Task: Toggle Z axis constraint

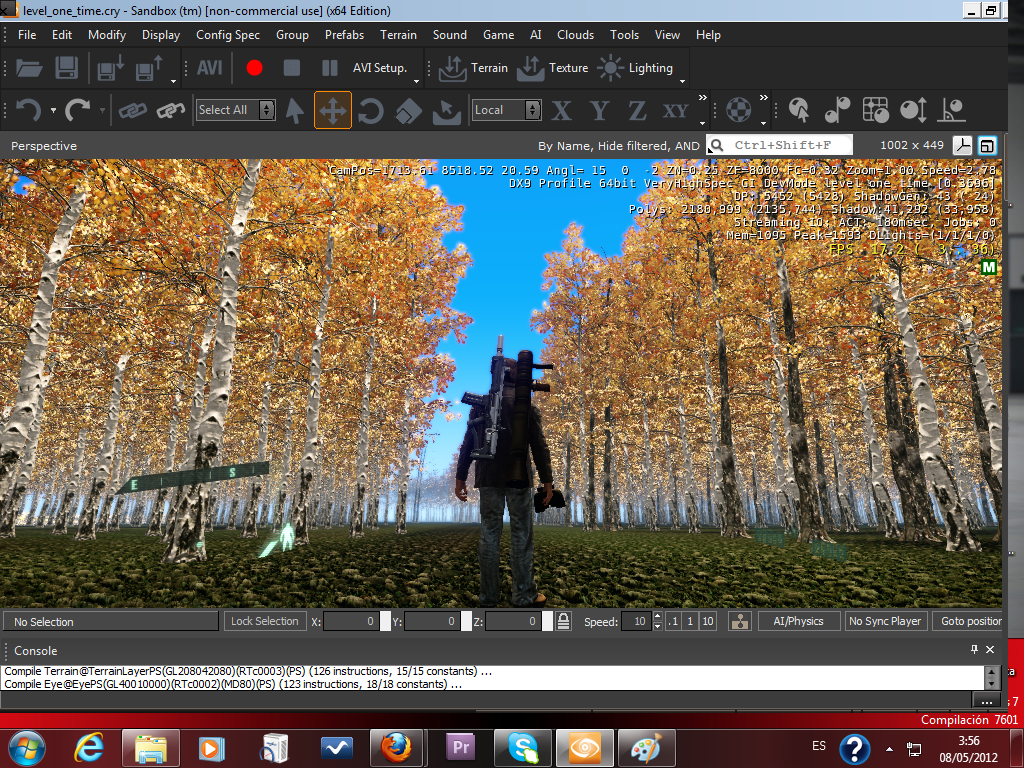Action: point(637,110)
